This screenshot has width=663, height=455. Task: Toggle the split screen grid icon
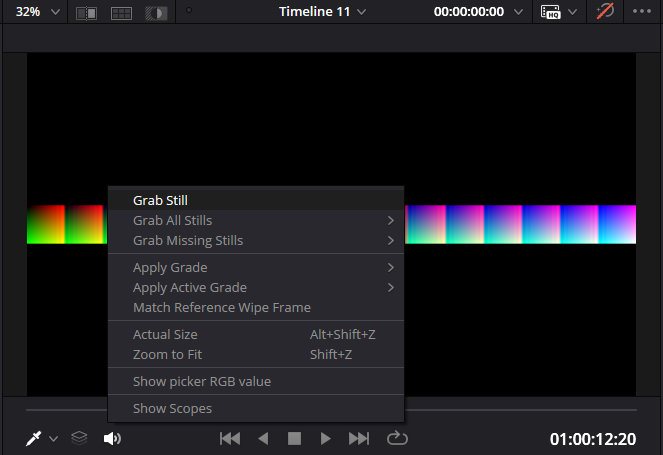point(121,14)
